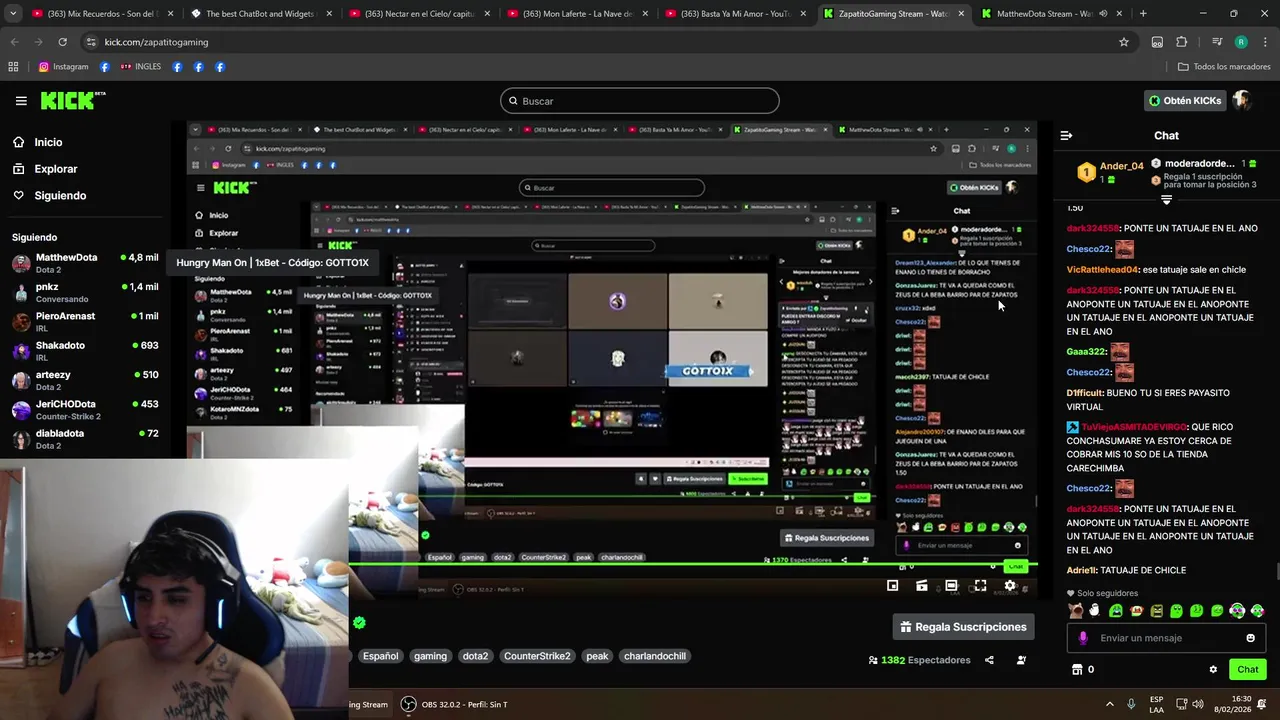This screenshot has width=1280, height=720.
Task: Click the Obtén KICKs button
Action: (1185, 101)
